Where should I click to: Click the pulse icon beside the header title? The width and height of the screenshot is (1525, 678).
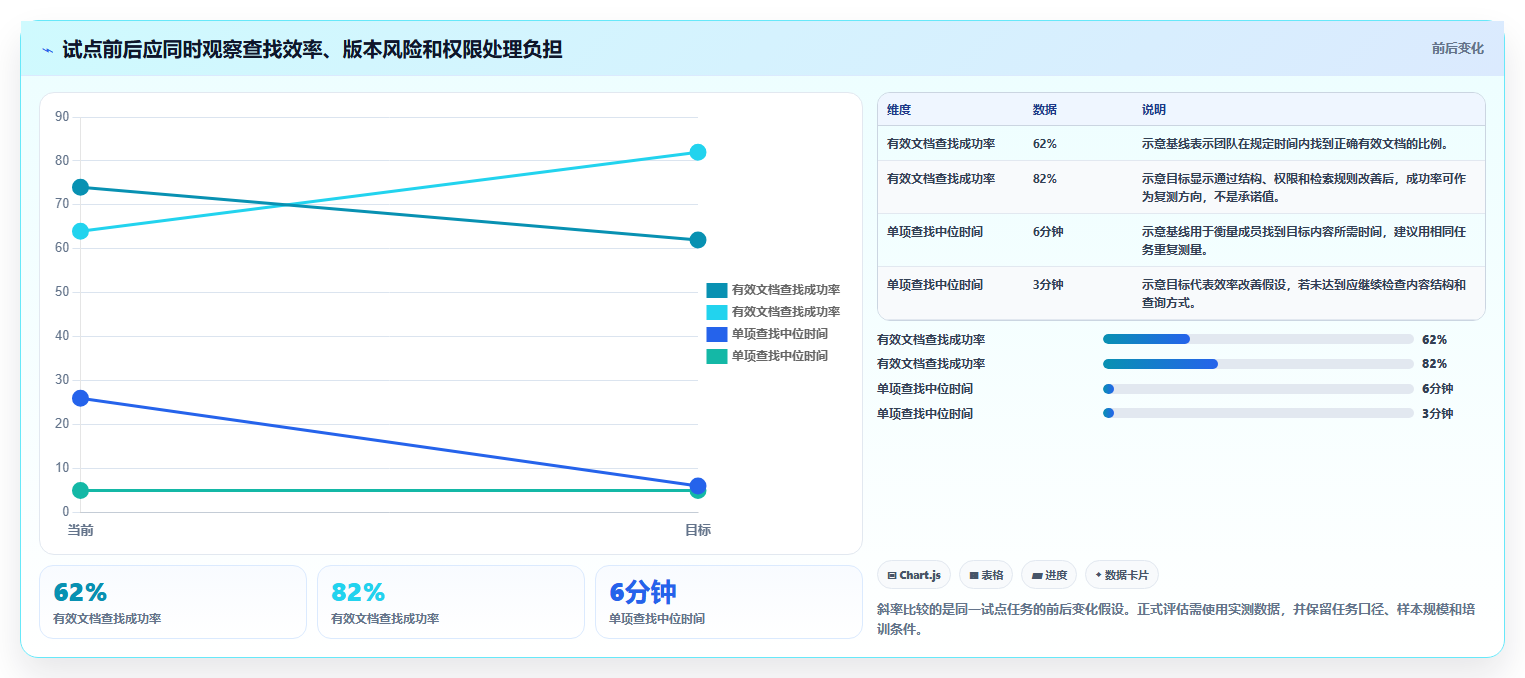(48, 50)
